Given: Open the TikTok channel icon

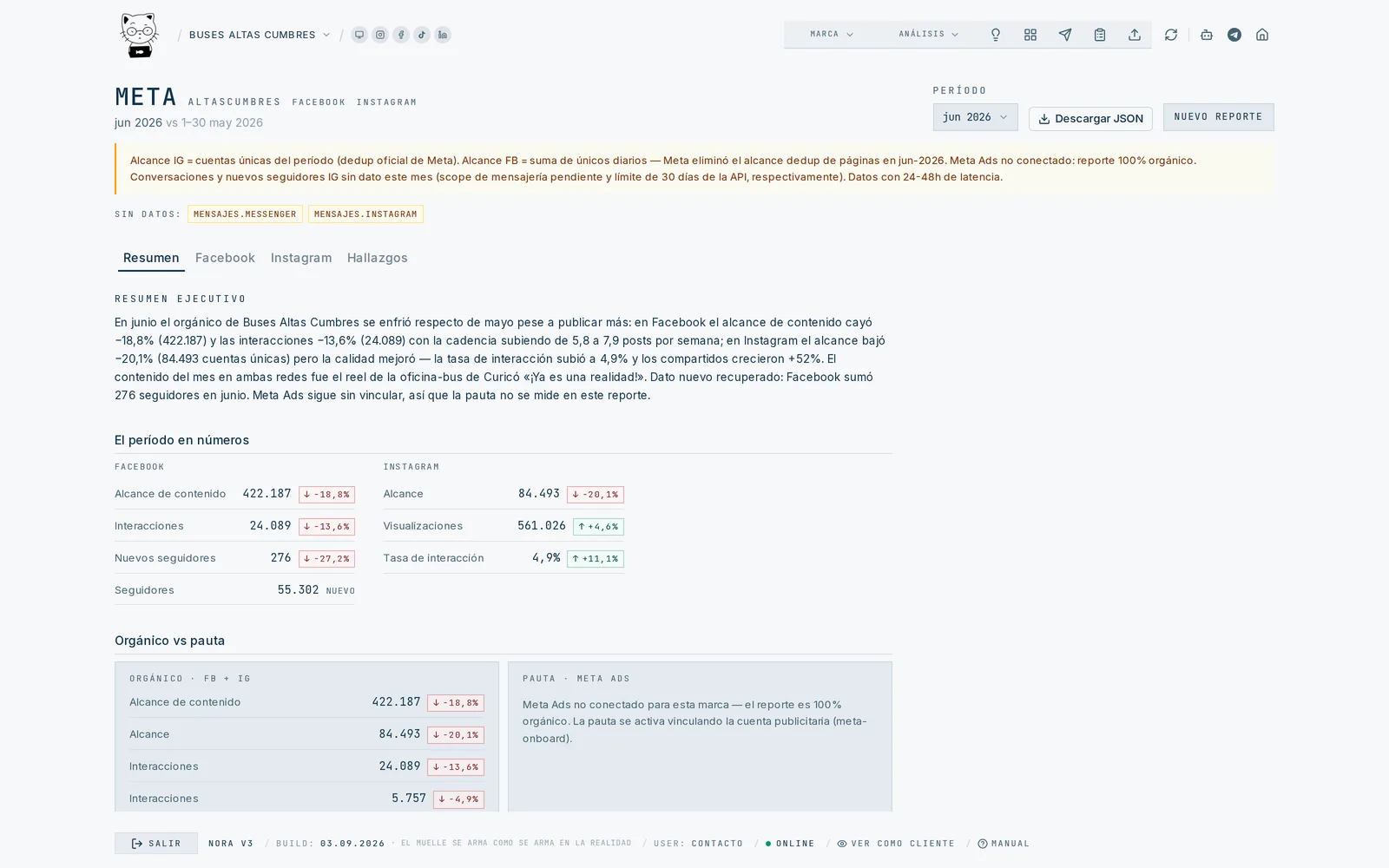Looking at the screenshot, I should click(x=422, y=35).
